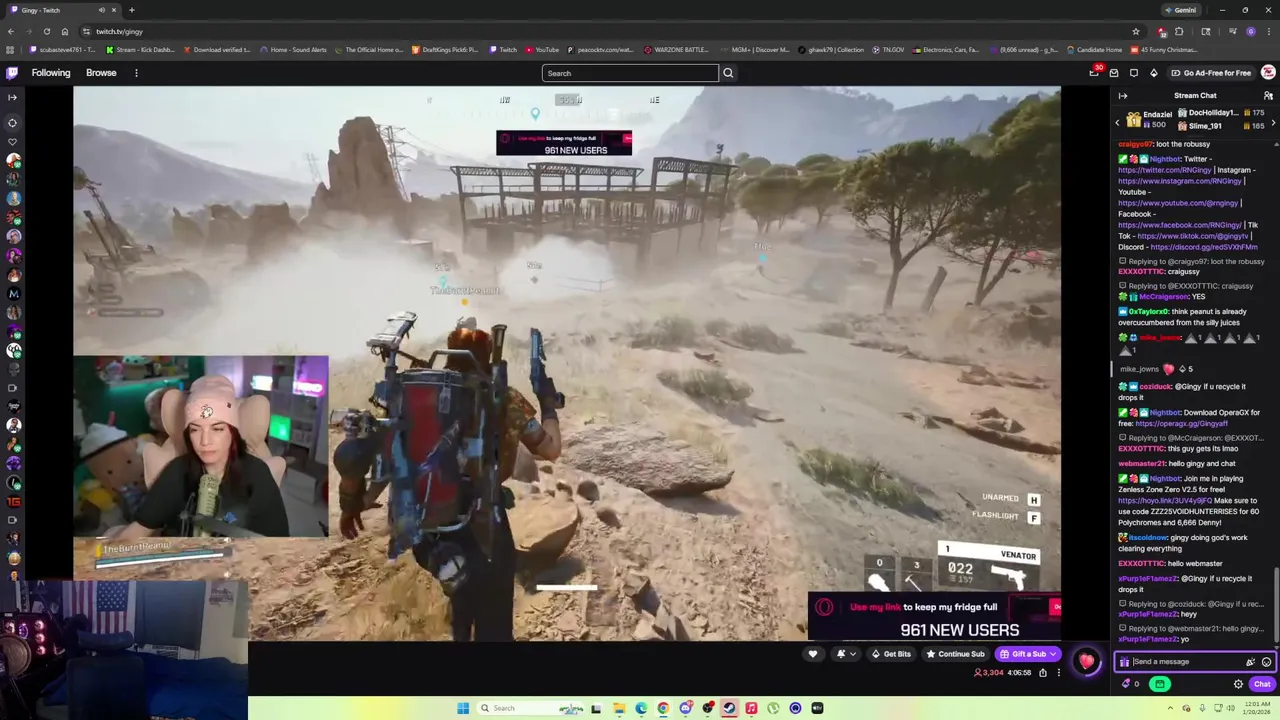The width and height of the screenshot is (1280, 720).
Task: Expand the left followed-channels sidebar
Action: (x=12, y=97)
